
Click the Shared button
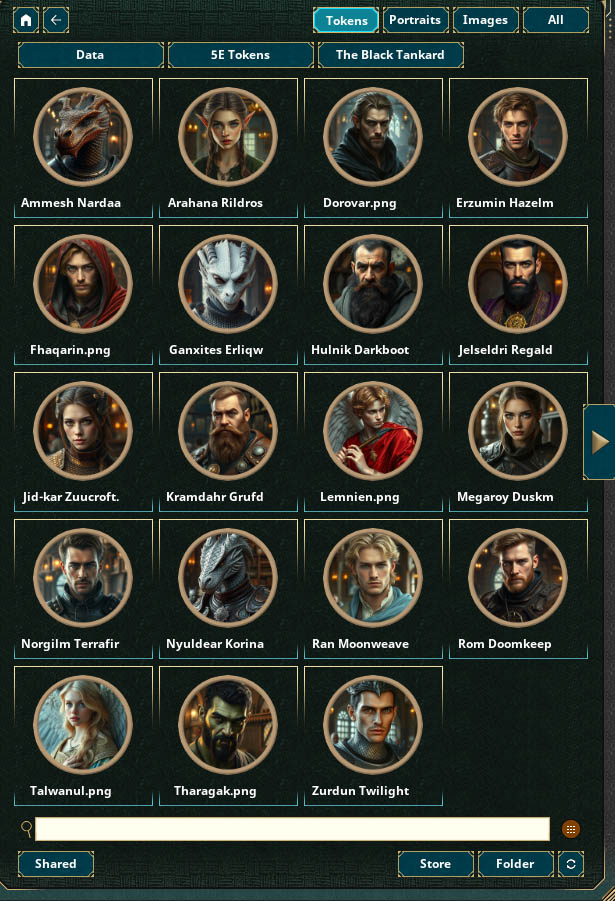[x=56, y=864]
